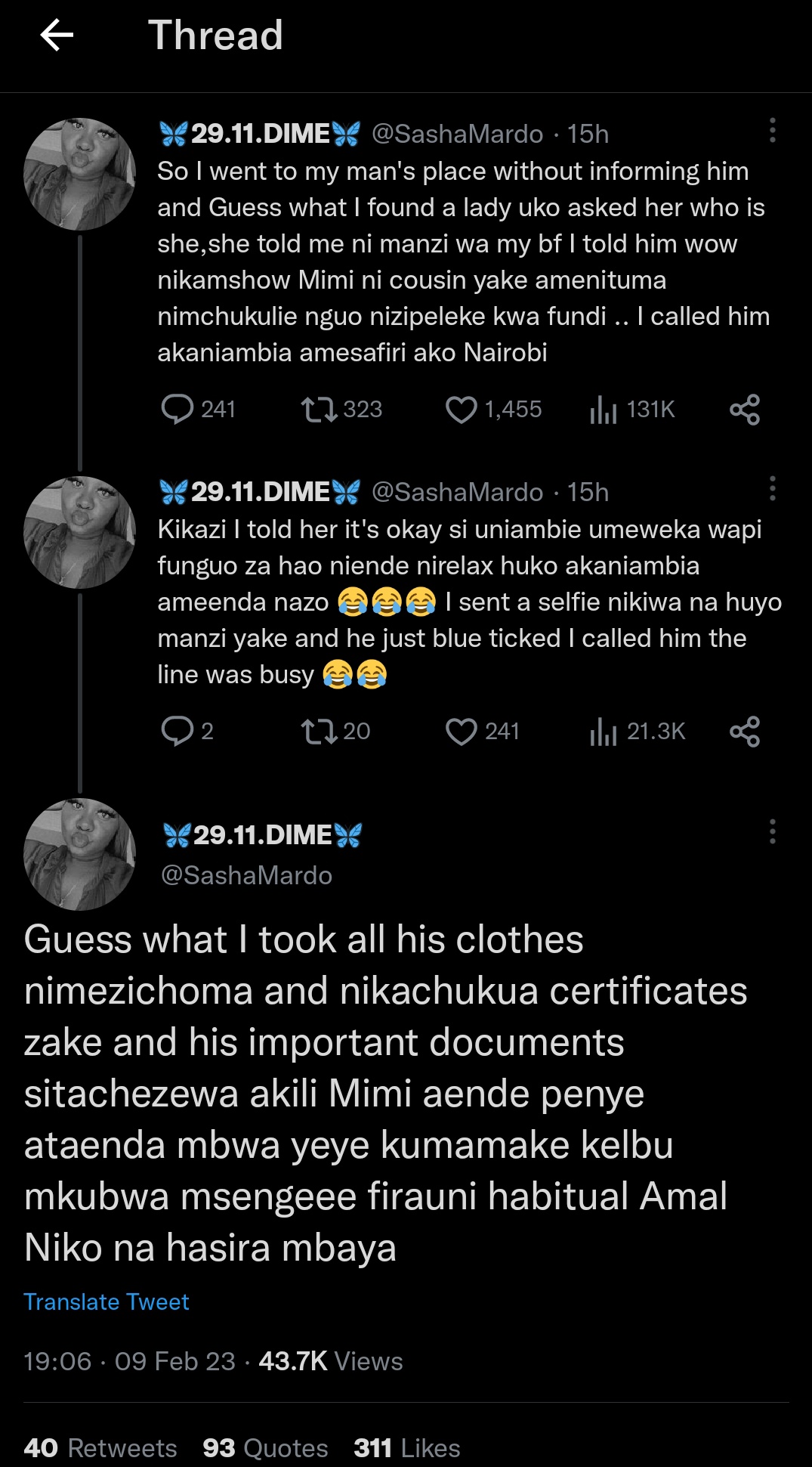Screen dimensions: 812x1467
Task: View analytics for the 131K views tweet
Action: pyautogui.click(x=604, y=409)
